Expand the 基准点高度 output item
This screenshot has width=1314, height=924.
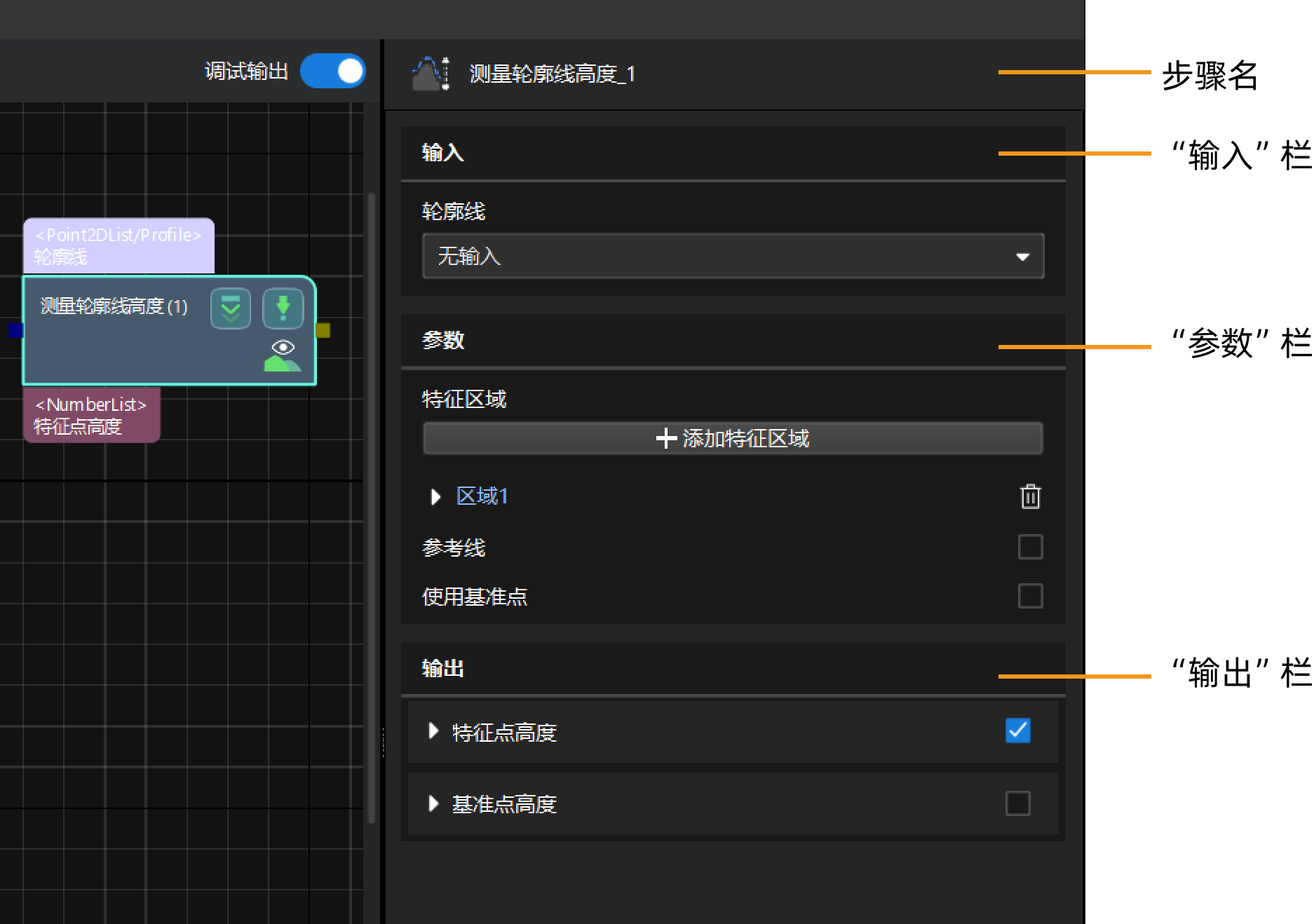[433, 803]
